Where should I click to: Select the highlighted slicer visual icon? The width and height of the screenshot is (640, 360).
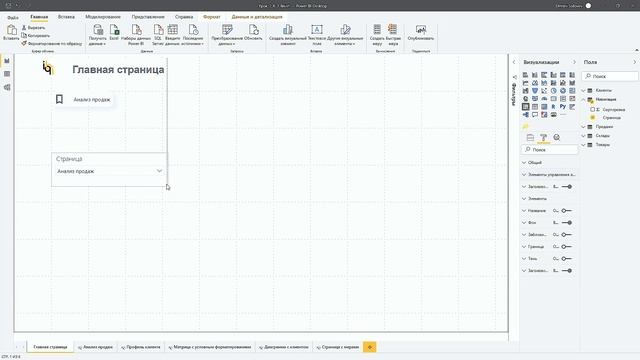coord(525,107)
